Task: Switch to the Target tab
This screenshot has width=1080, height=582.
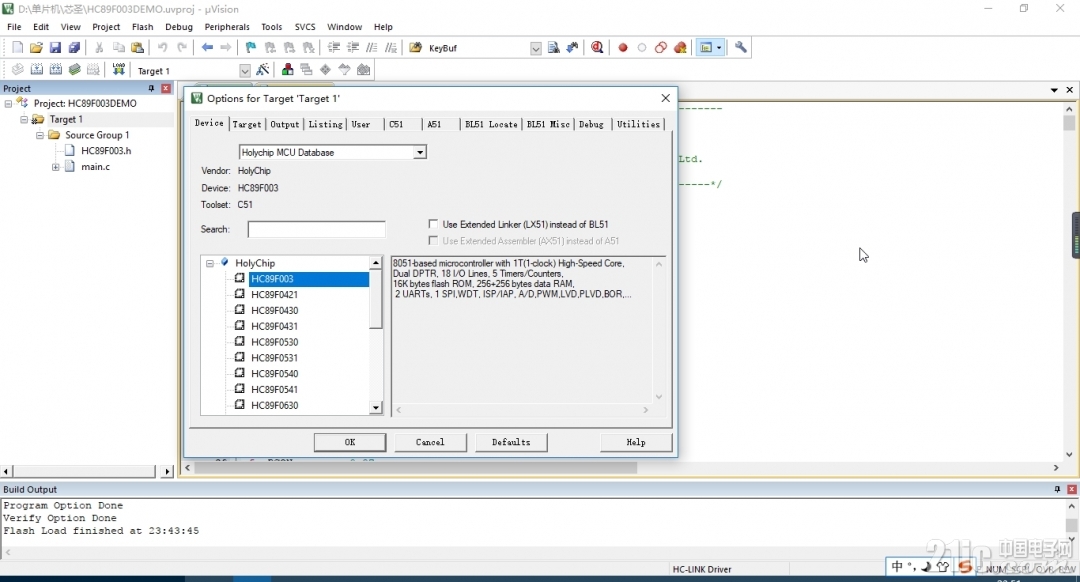Action: [x=247, y=124]
